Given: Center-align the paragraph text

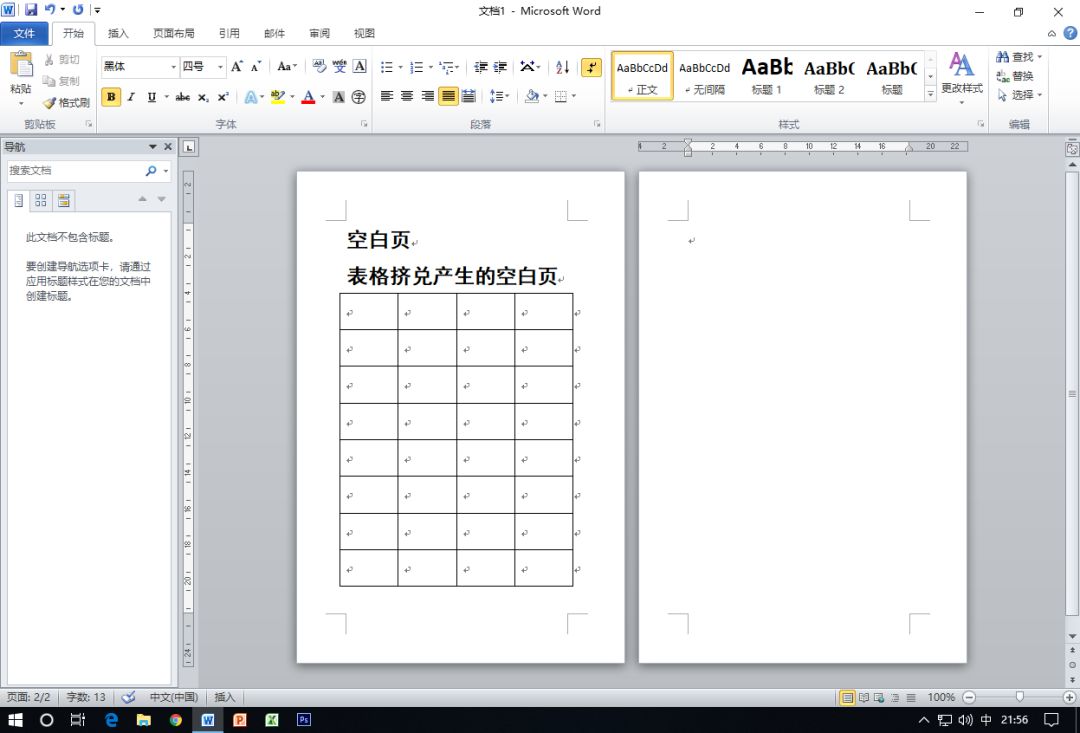Looking at the screenshot, I should coord(407,97).
